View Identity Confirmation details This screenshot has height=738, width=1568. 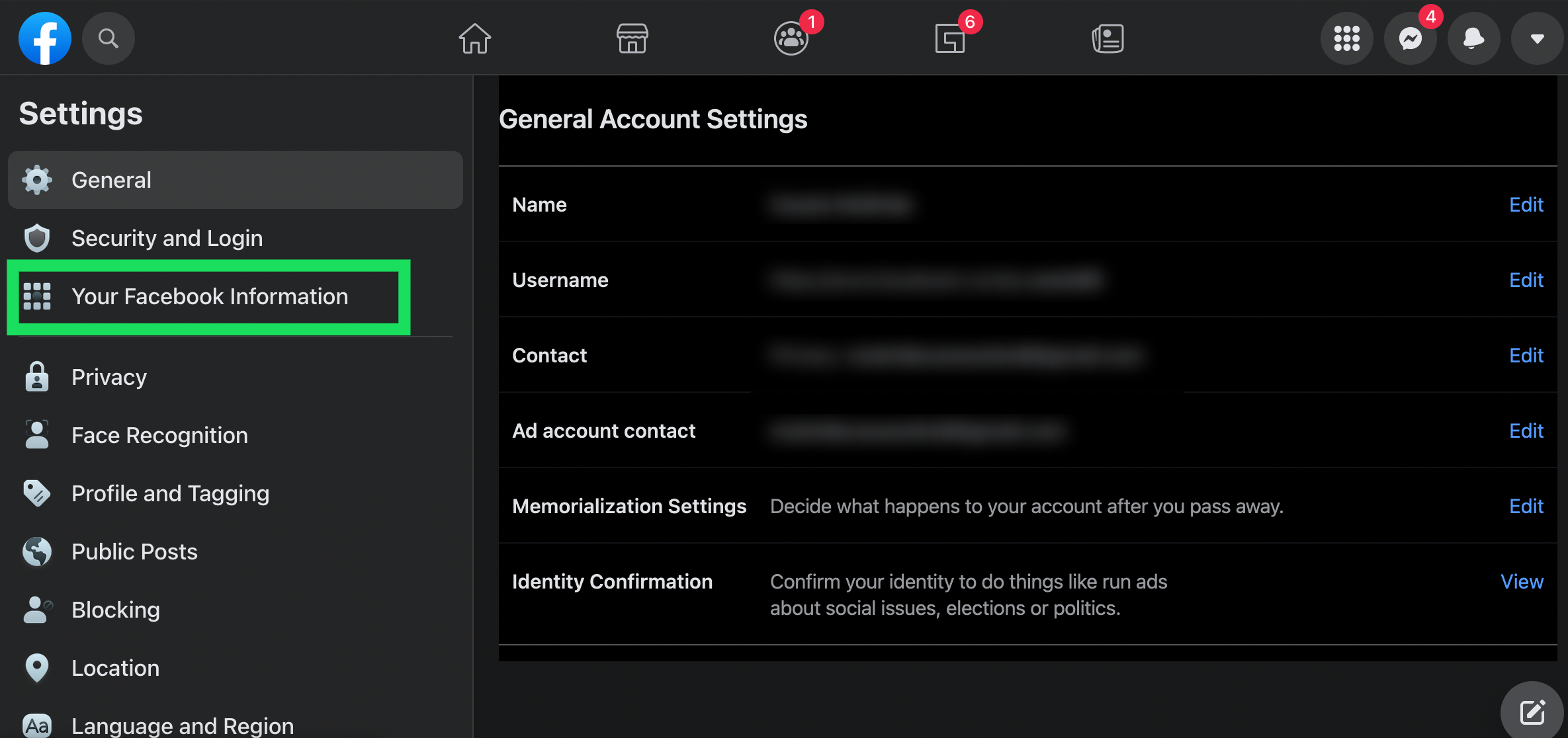pyautogui.click(x=1522, y=582)
